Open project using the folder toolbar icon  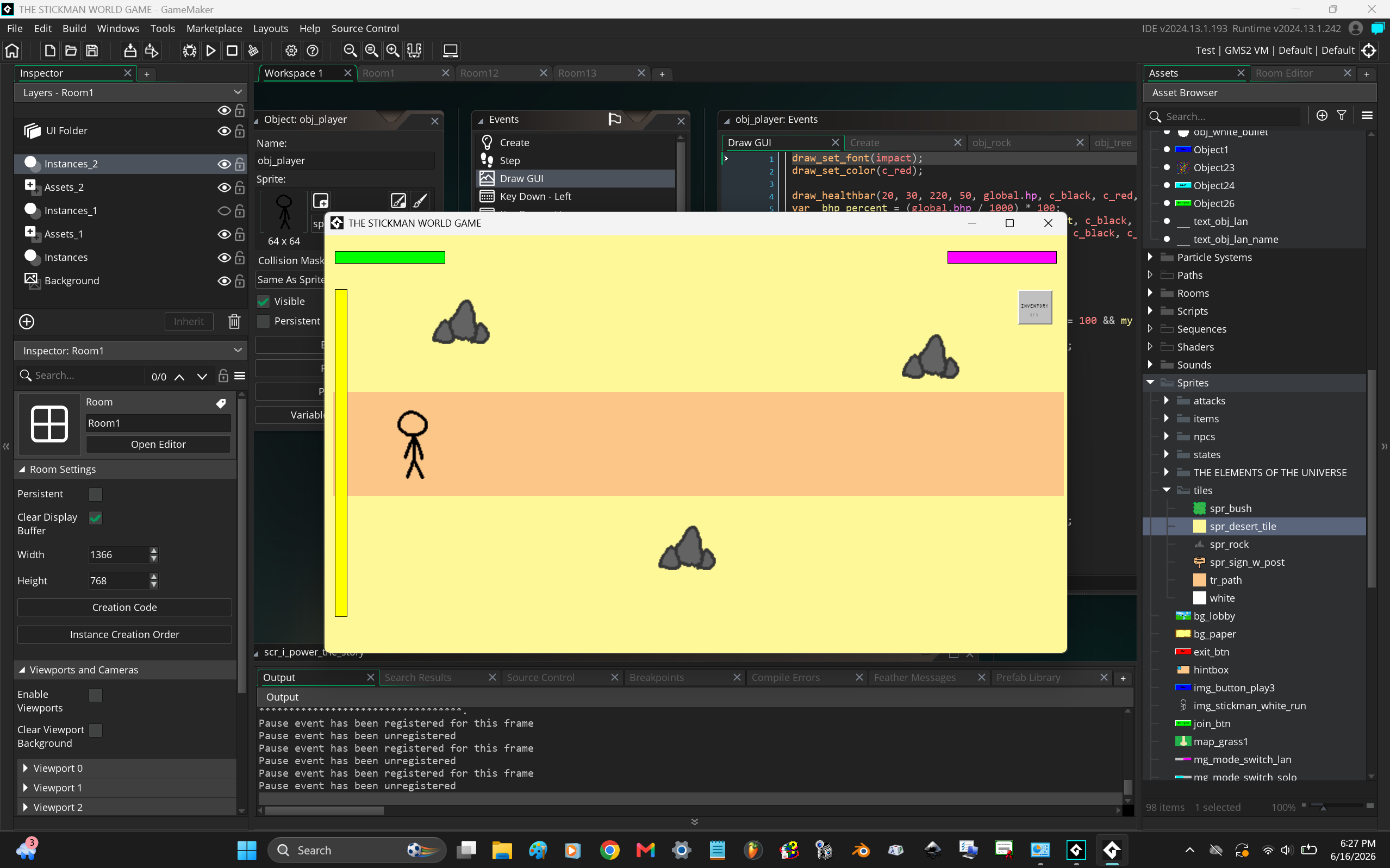(x=71, y=51)
